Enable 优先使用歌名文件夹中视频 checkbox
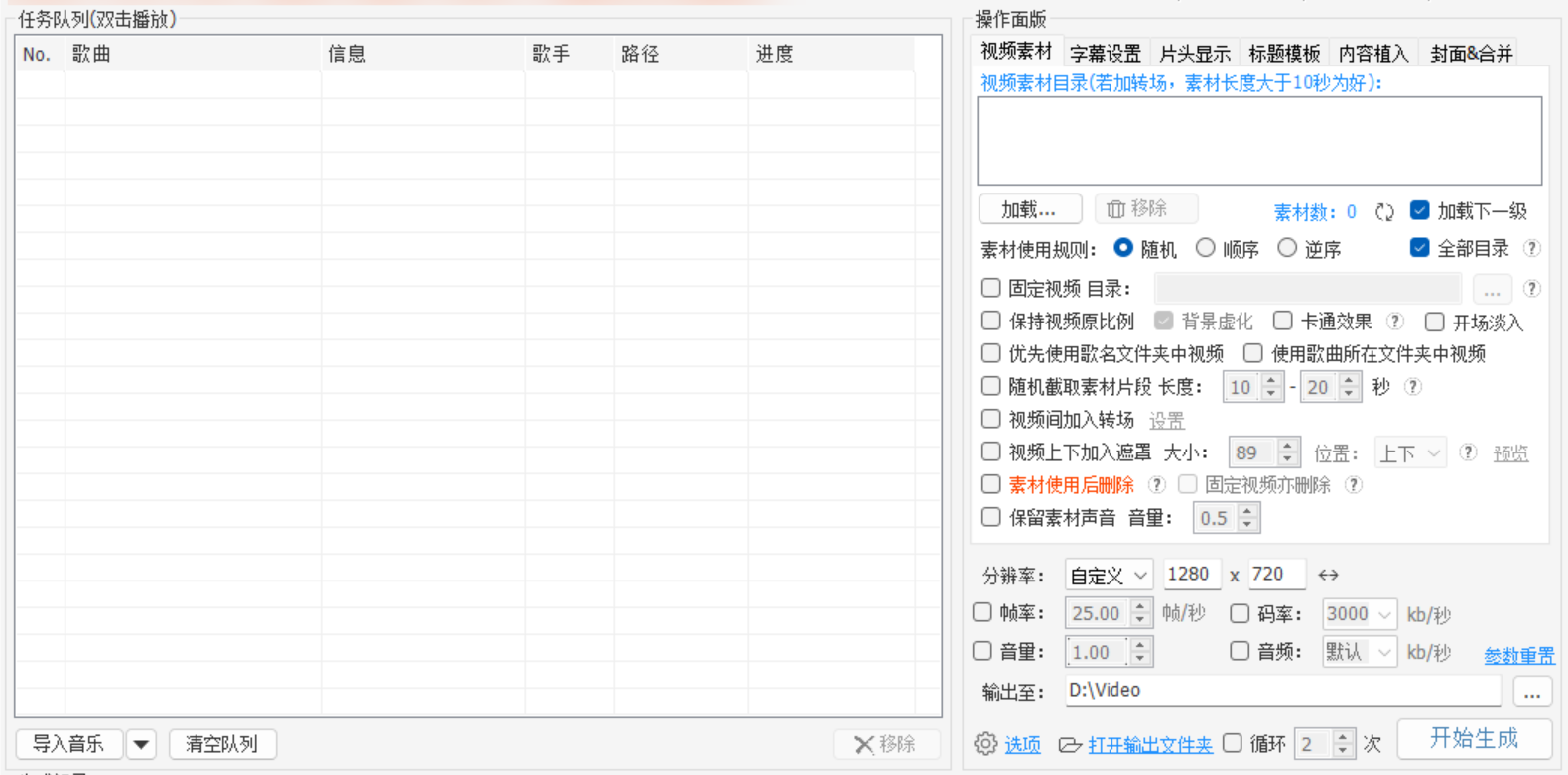Image resolution: width=1568 pixels, height=775 pixels. point(990,353)
